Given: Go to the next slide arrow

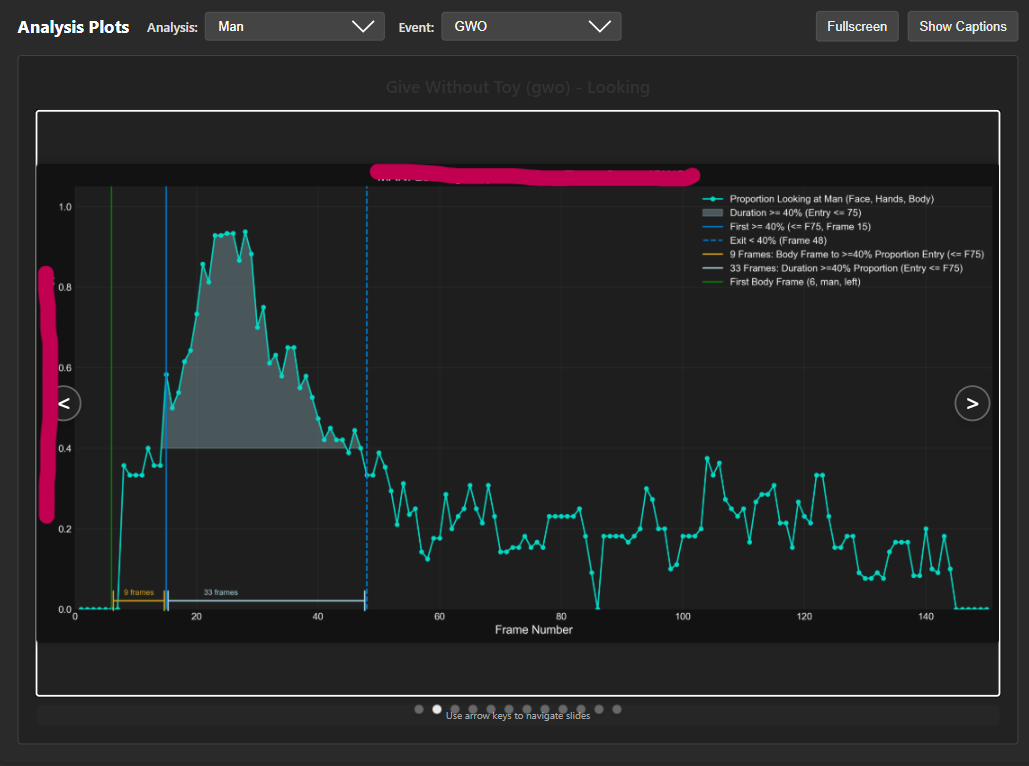Looking at the screenshot, I should click(x=972, y=403).
